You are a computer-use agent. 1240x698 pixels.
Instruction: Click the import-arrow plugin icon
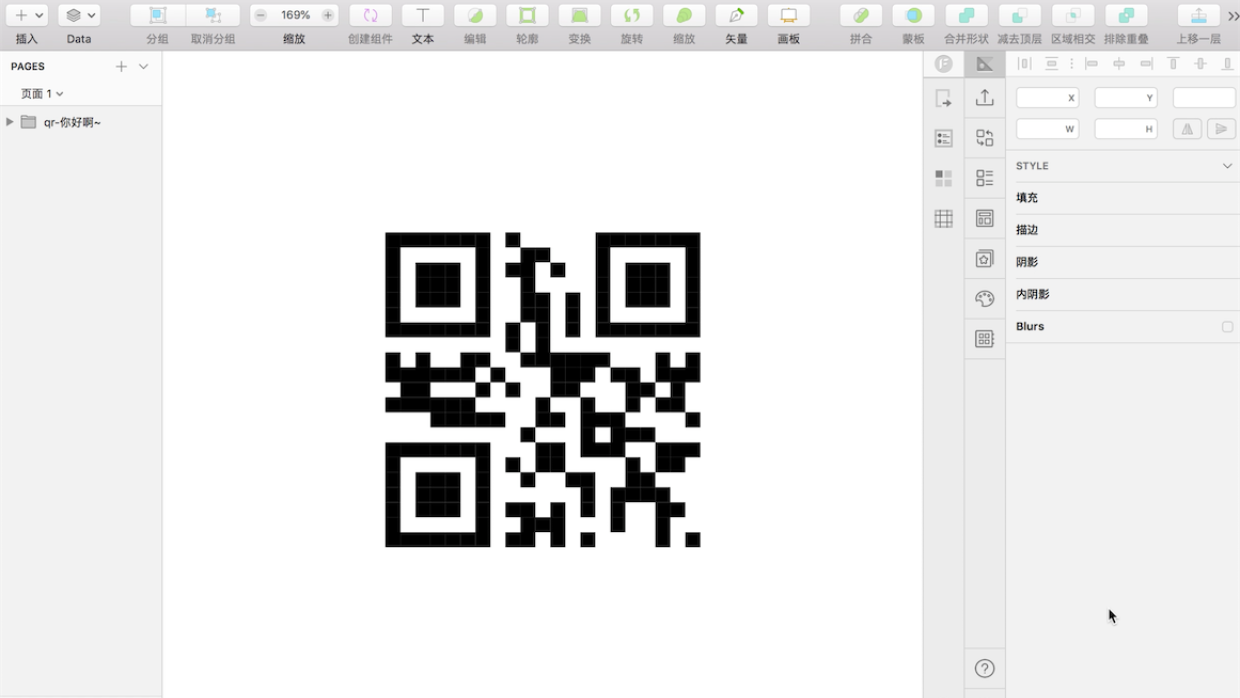(x=943, y=98)
